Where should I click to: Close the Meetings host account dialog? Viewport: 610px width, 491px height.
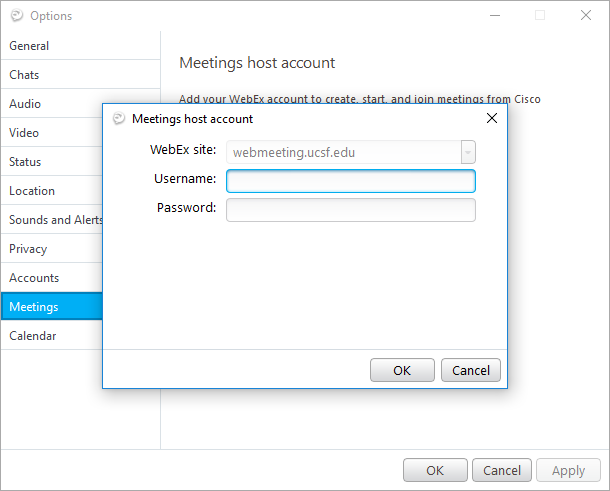coord(492,118)
